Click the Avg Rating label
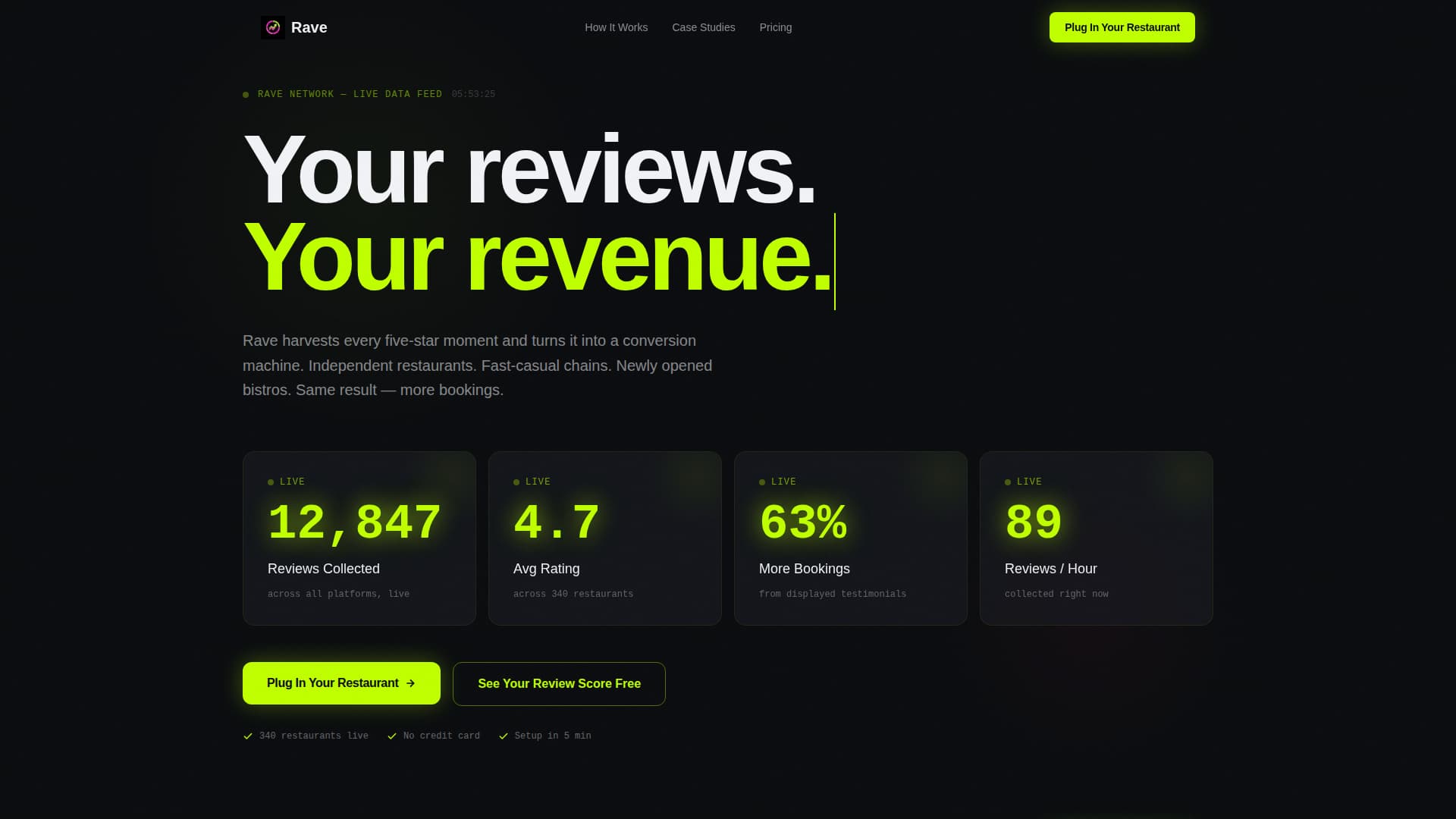 click(x=547, y=569)
